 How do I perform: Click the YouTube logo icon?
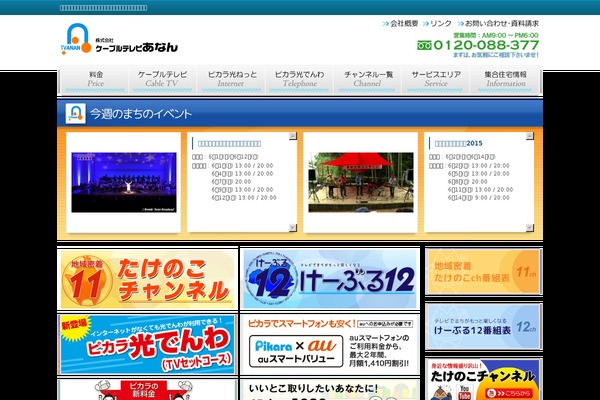click(x=464, y=393)
